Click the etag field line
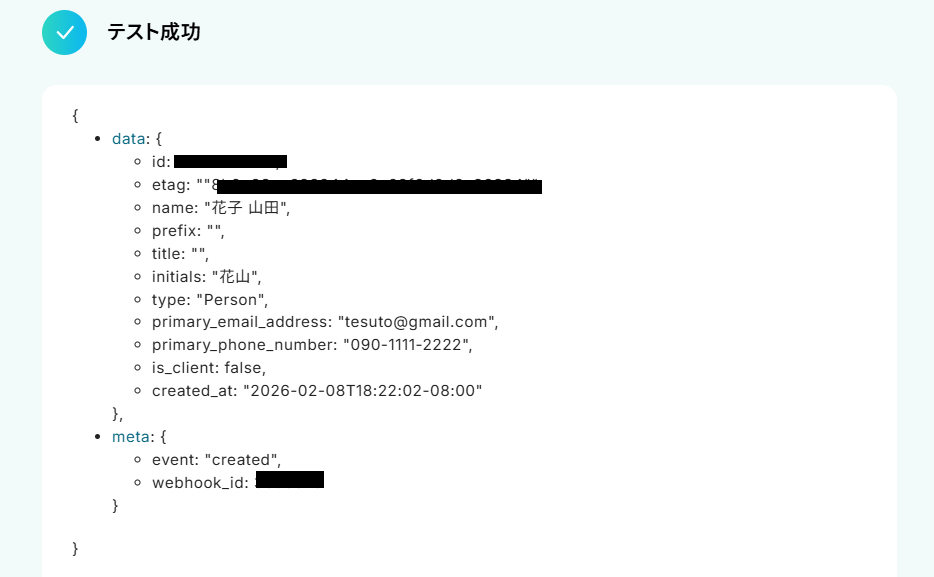Viewport: 934px width, 577px height. click(347, 185)
